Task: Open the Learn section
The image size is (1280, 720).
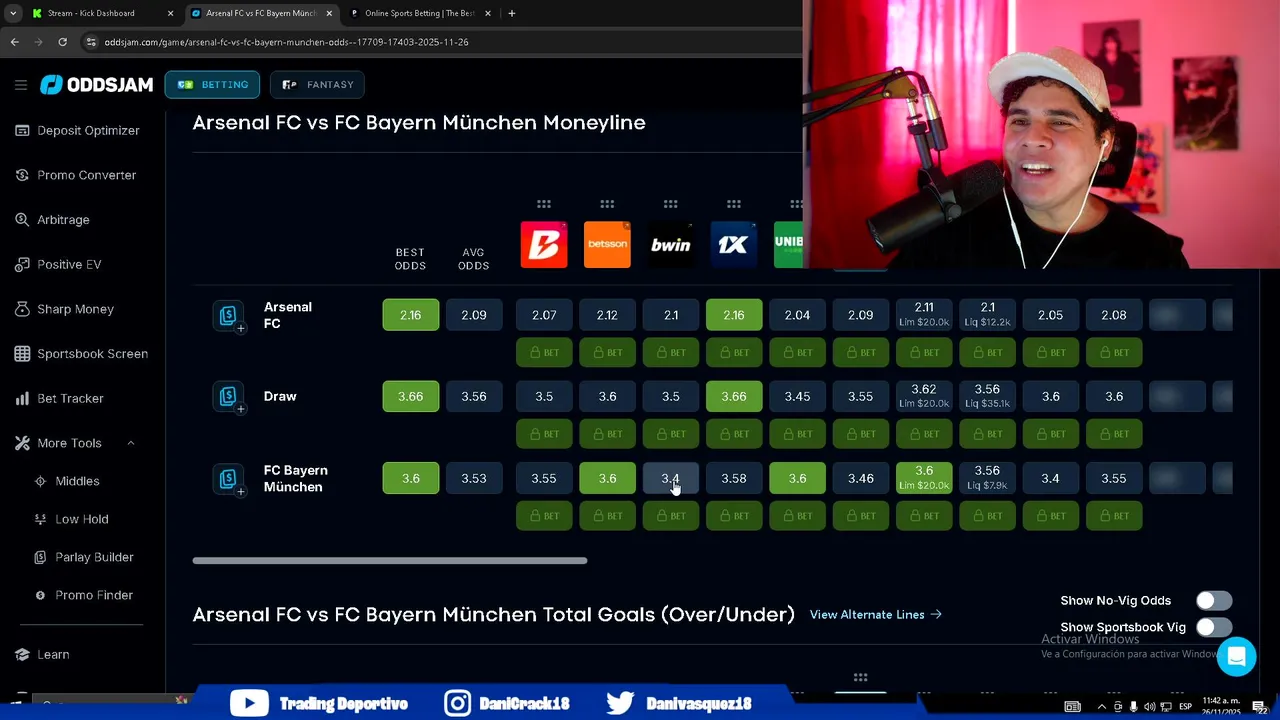Action: coord(42,654)
